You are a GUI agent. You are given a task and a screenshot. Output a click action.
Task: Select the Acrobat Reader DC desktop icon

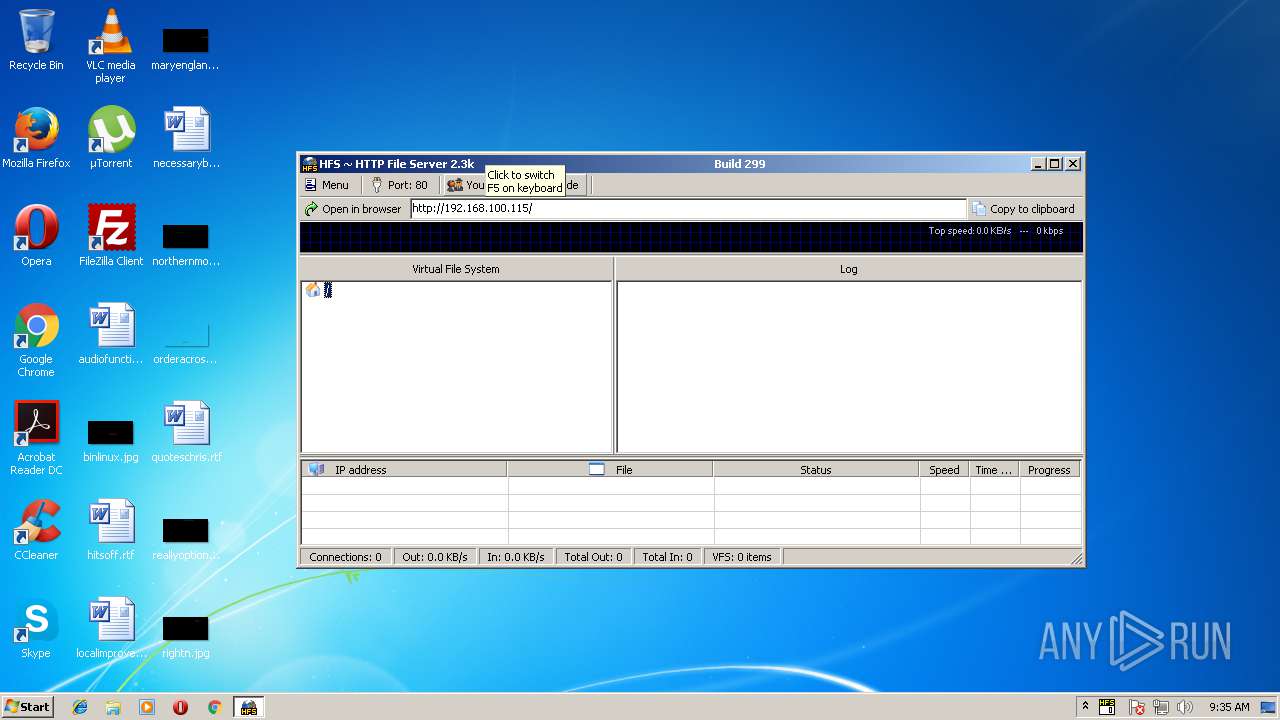36,438
